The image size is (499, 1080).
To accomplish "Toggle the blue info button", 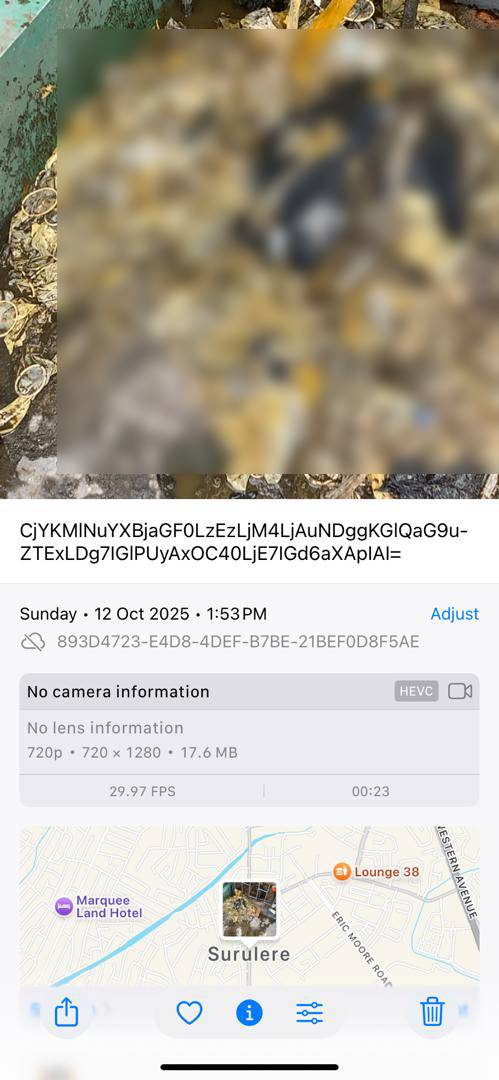I will coord(250,1012).
